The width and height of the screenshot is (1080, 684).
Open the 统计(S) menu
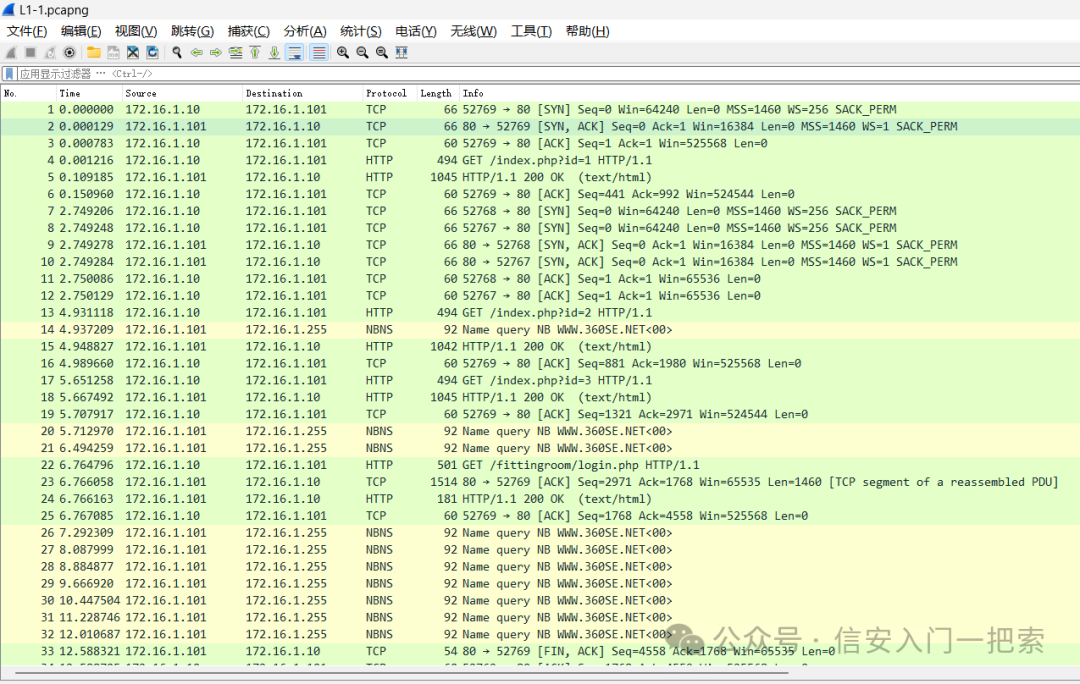tap(361, 31)
